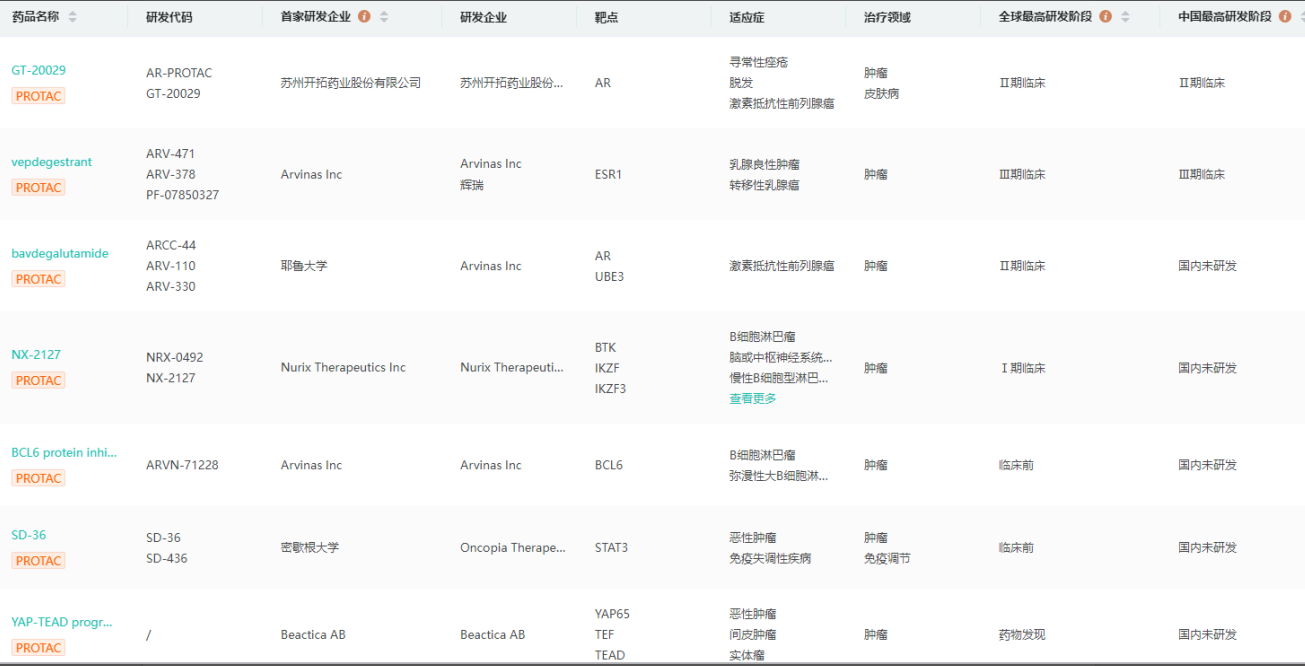The width and height of the screenshot is (1305, 666).
Task: Click the 研发代码 column header
Action: click(x=169, y=18)
